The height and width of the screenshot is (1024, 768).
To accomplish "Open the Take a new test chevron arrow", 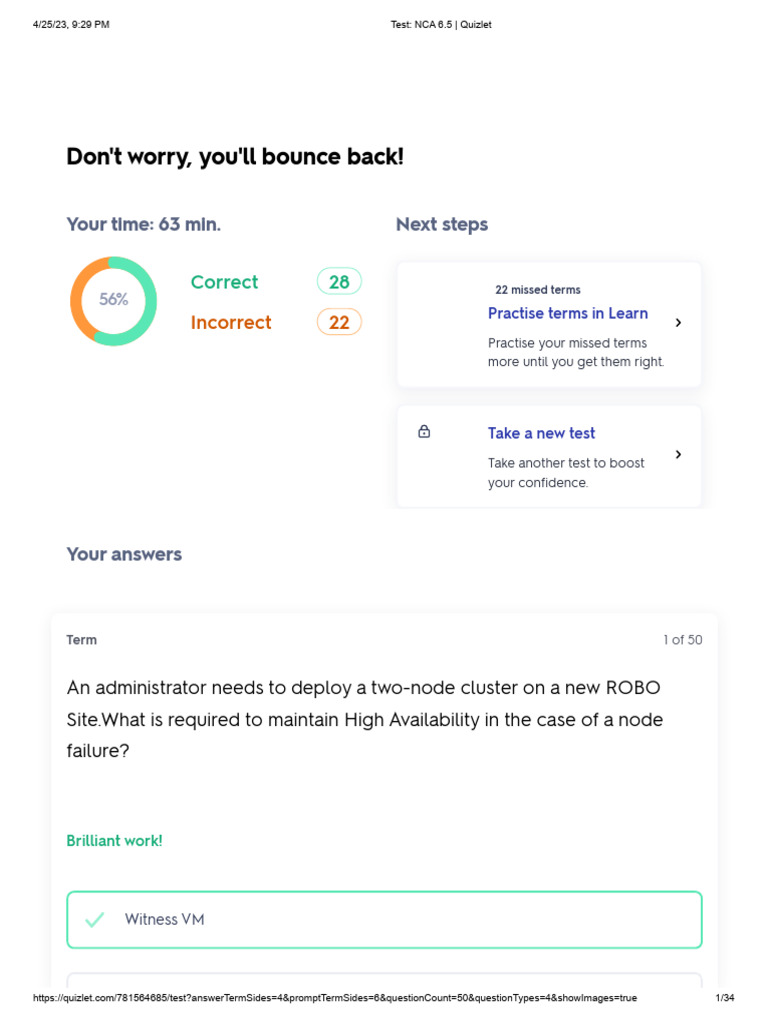I will pyautogui.click(x=678, y=455).
